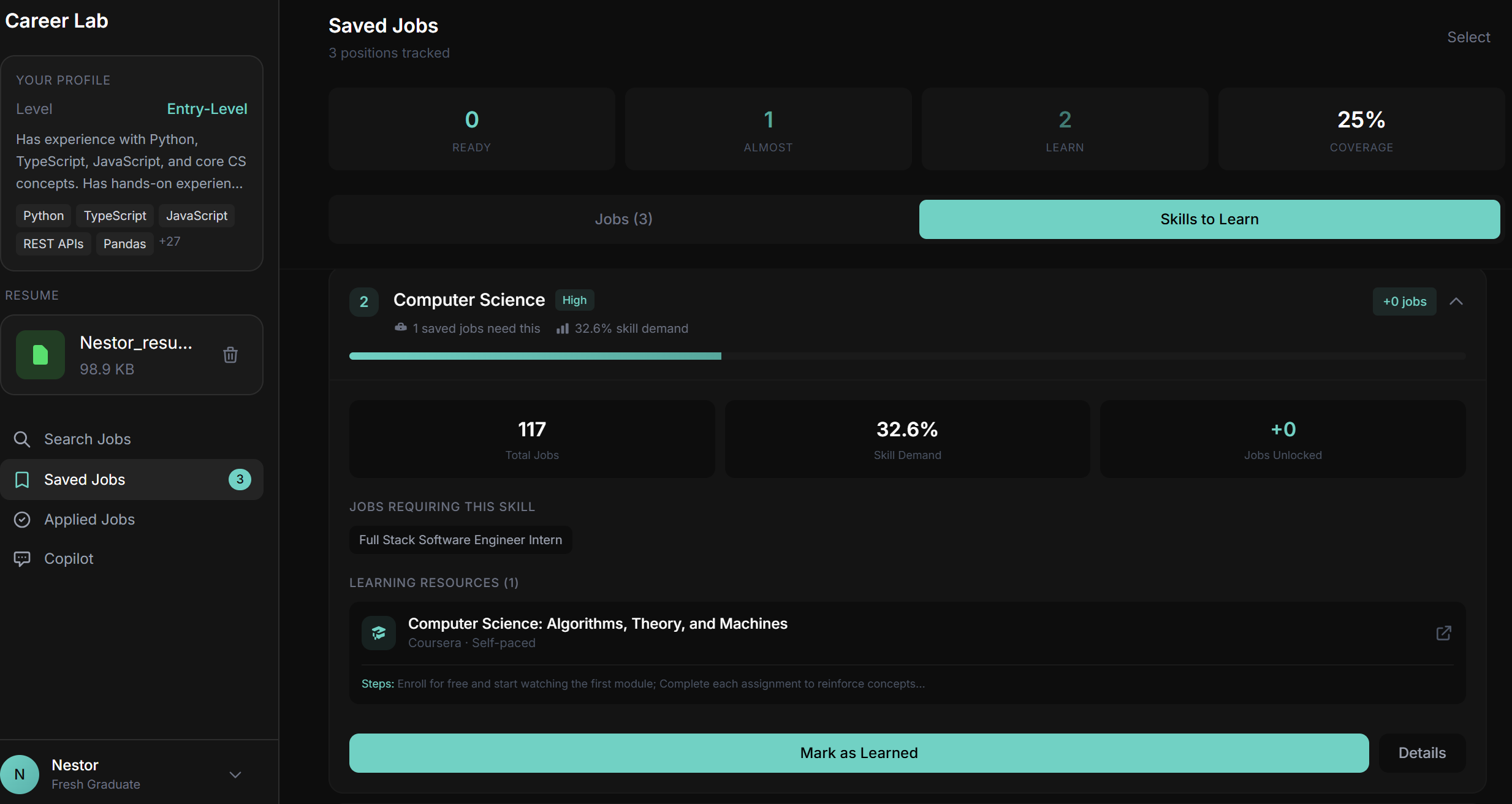Click the Search Jobs magnifier icon
Viewport: 1512px width, 804px height.
coord(22,439)
